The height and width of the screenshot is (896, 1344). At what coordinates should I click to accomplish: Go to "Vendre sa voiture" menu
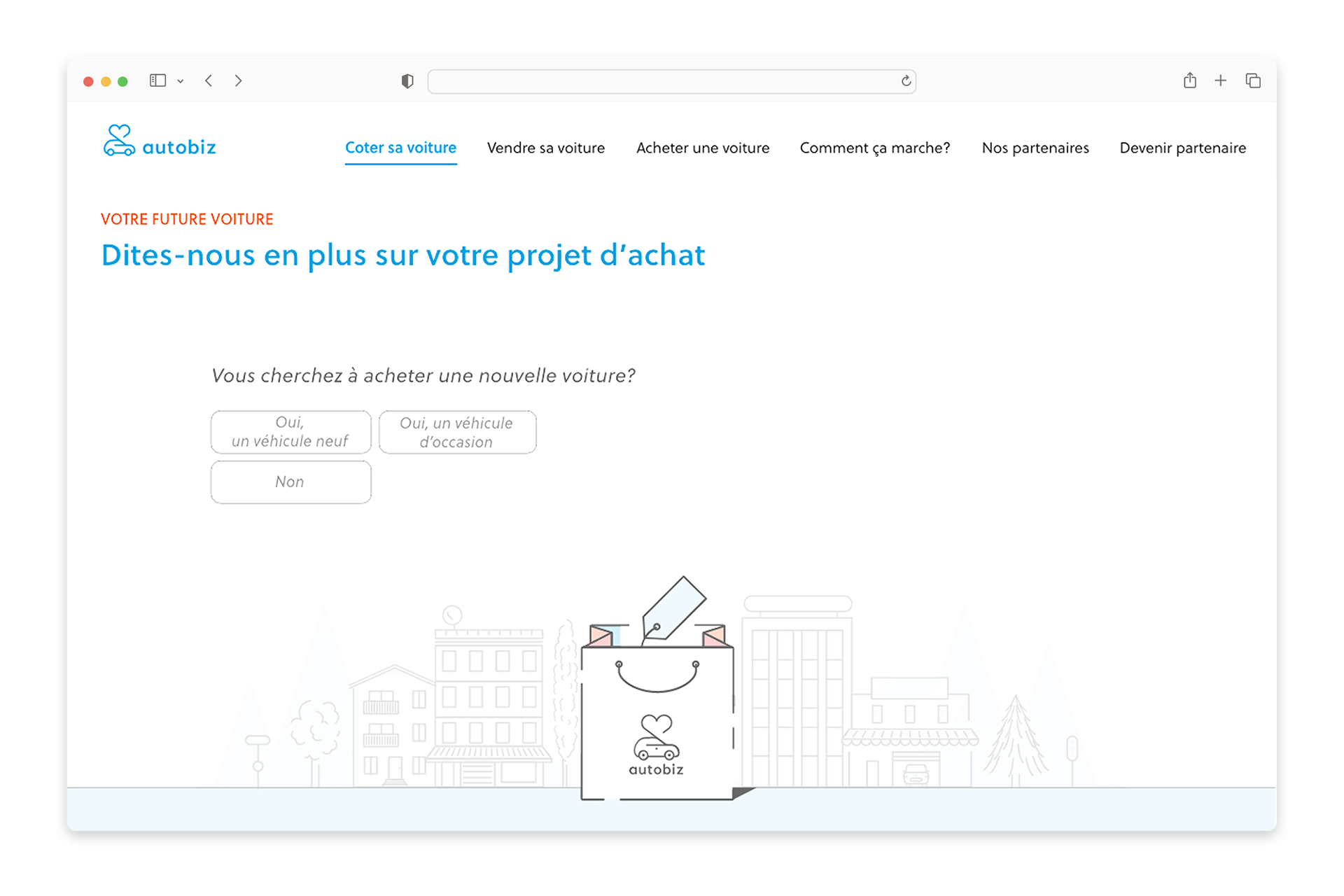click(546, 148)
